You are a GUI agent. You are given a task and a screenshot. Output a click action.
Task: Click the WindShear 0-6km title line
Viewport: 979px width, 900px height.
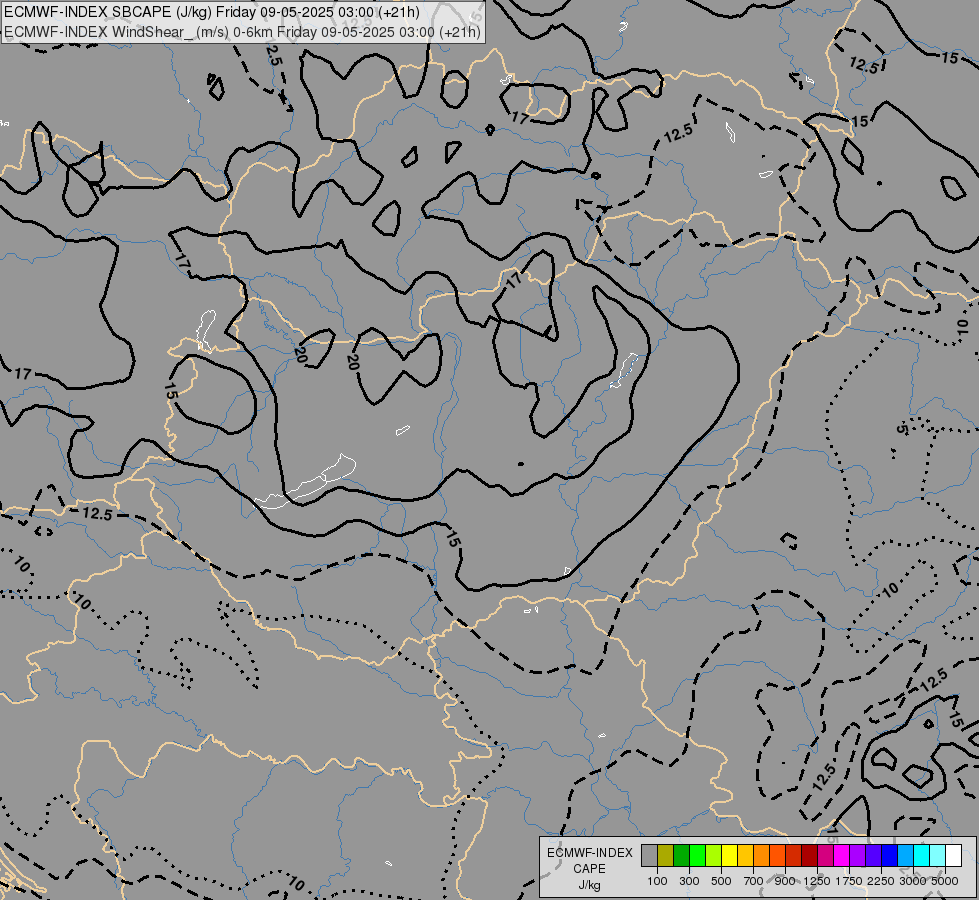[242, 32]
